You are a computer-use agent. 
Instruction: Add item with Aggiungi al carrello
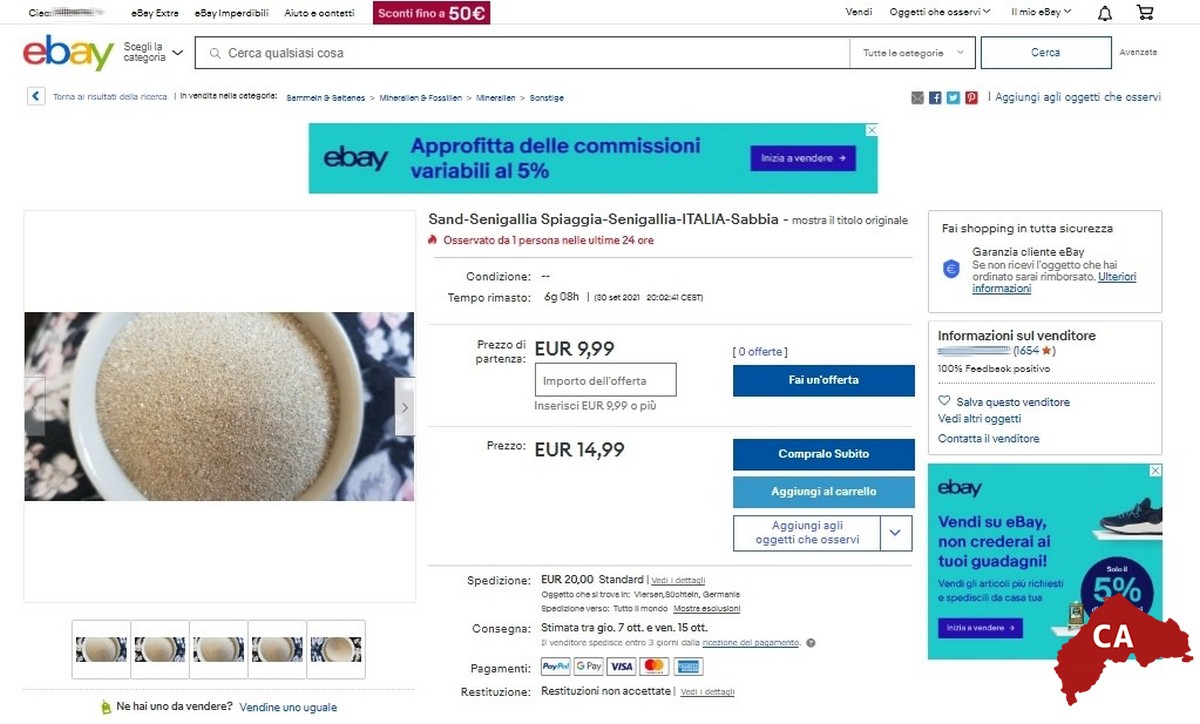[x=824, y=492]
